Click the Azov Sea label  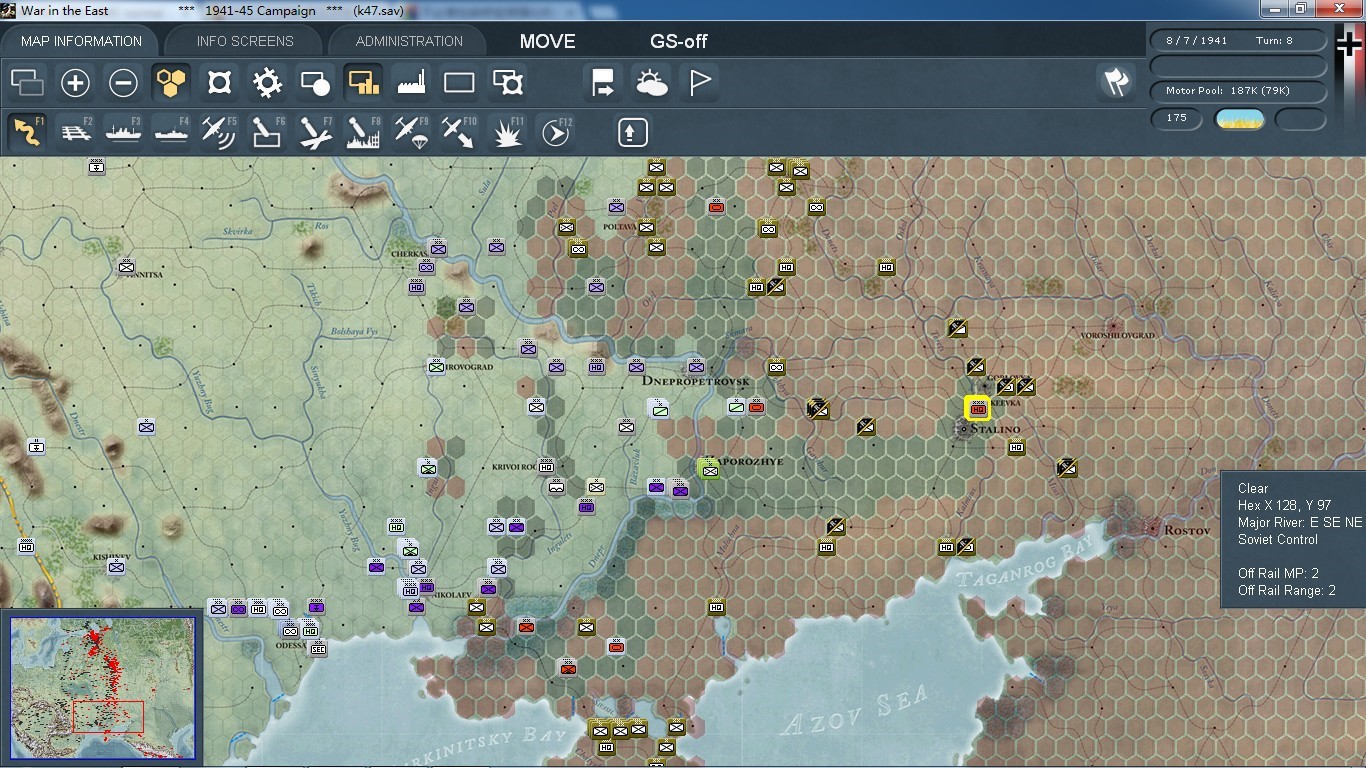[x=857, y=710]
